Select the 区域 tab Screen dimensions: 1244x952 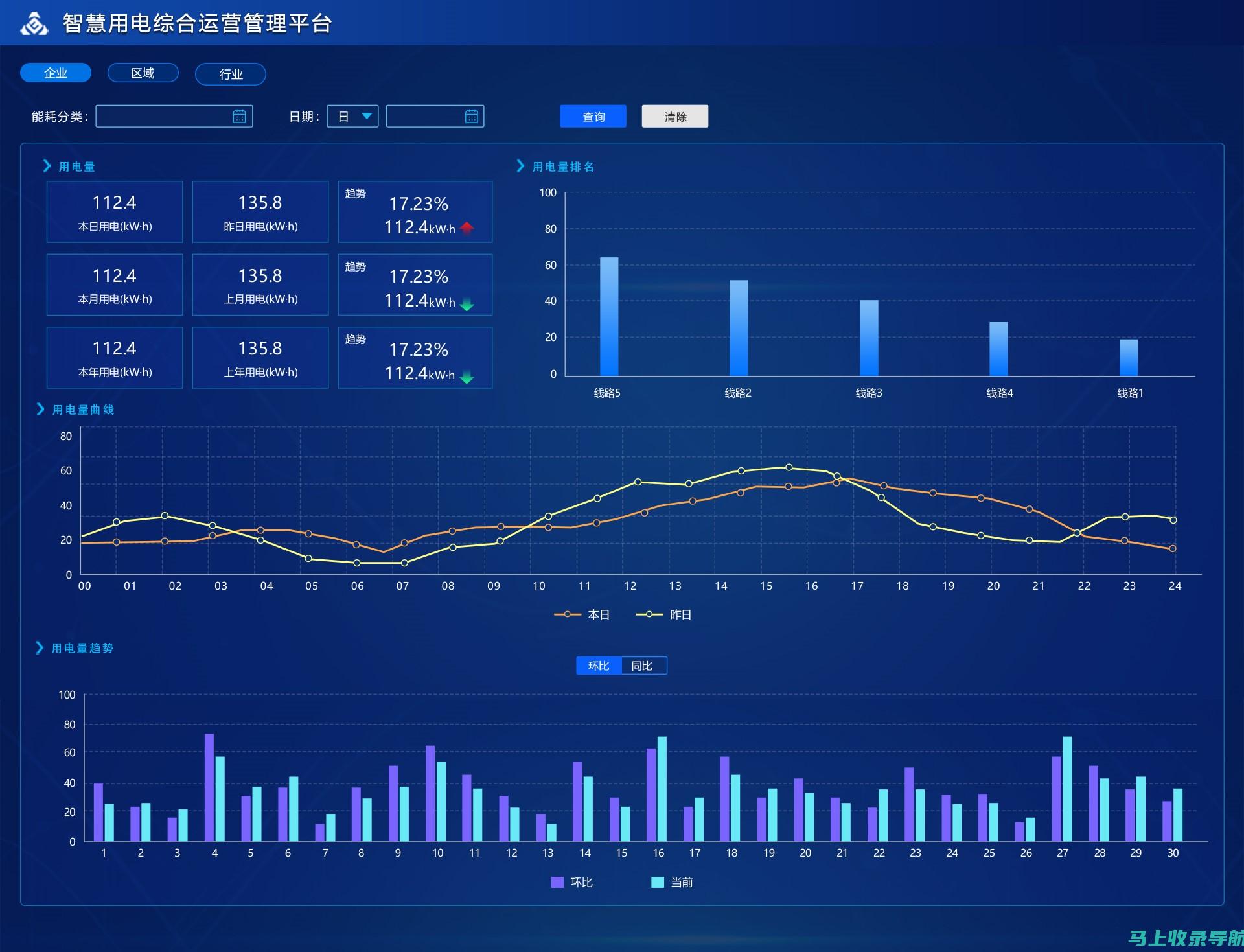143,73
